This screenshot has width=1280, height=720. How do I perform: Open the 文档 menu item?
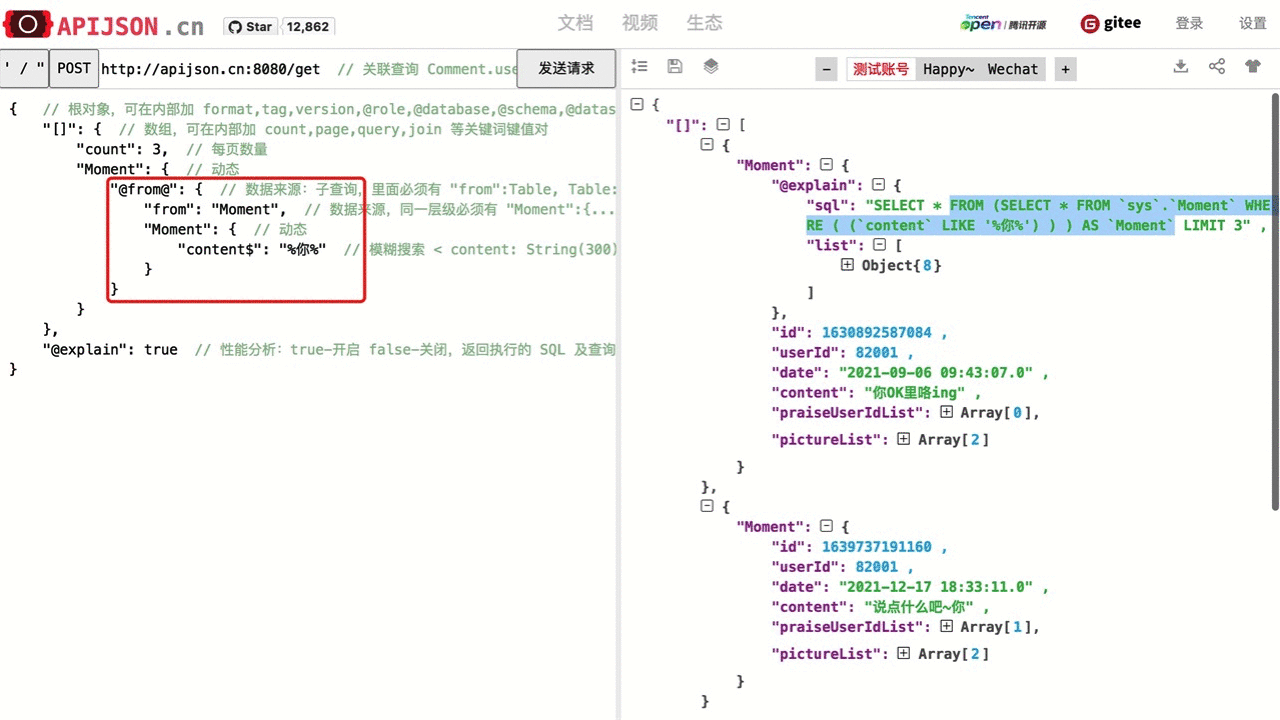coord(575,23)
